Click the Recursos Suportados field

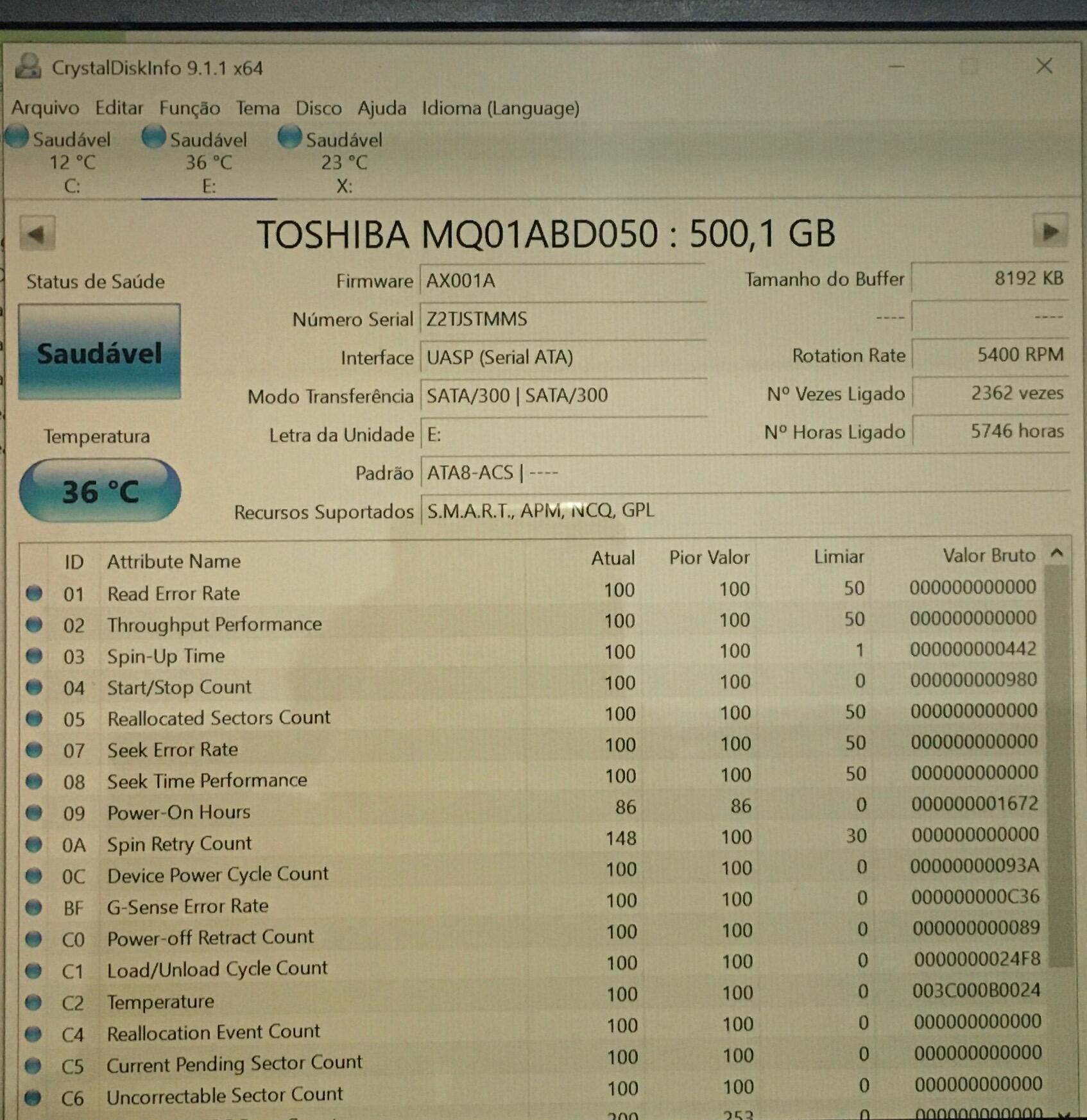tap(745, 511)
